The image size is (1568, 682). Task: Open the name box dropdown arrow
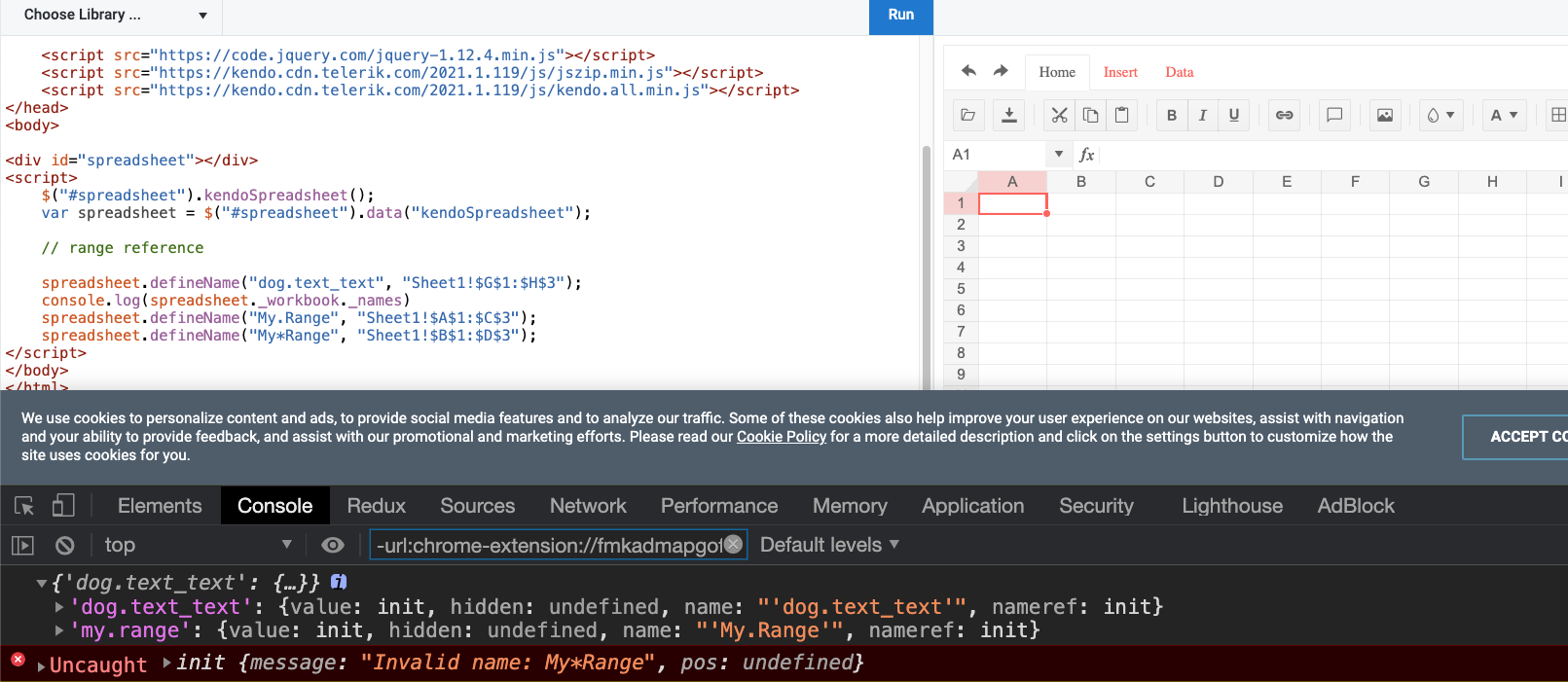pos(1059,154)
